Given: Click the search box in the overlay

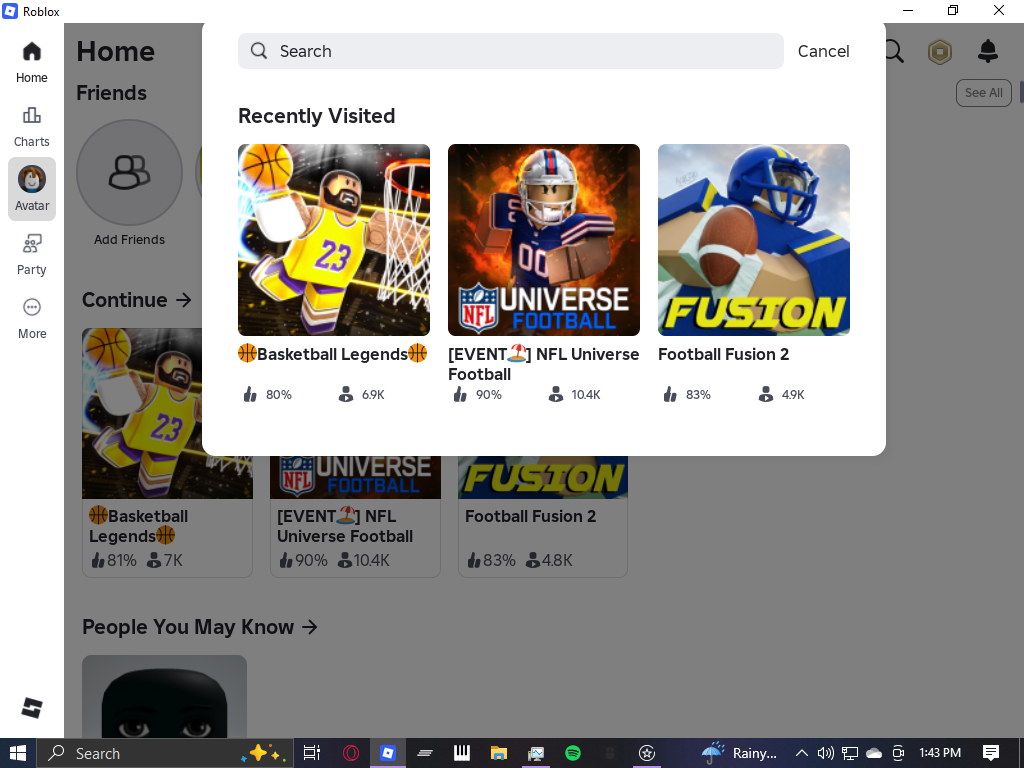Looking at the screenshot, I should pyautogui.click(x=511, y=51).
